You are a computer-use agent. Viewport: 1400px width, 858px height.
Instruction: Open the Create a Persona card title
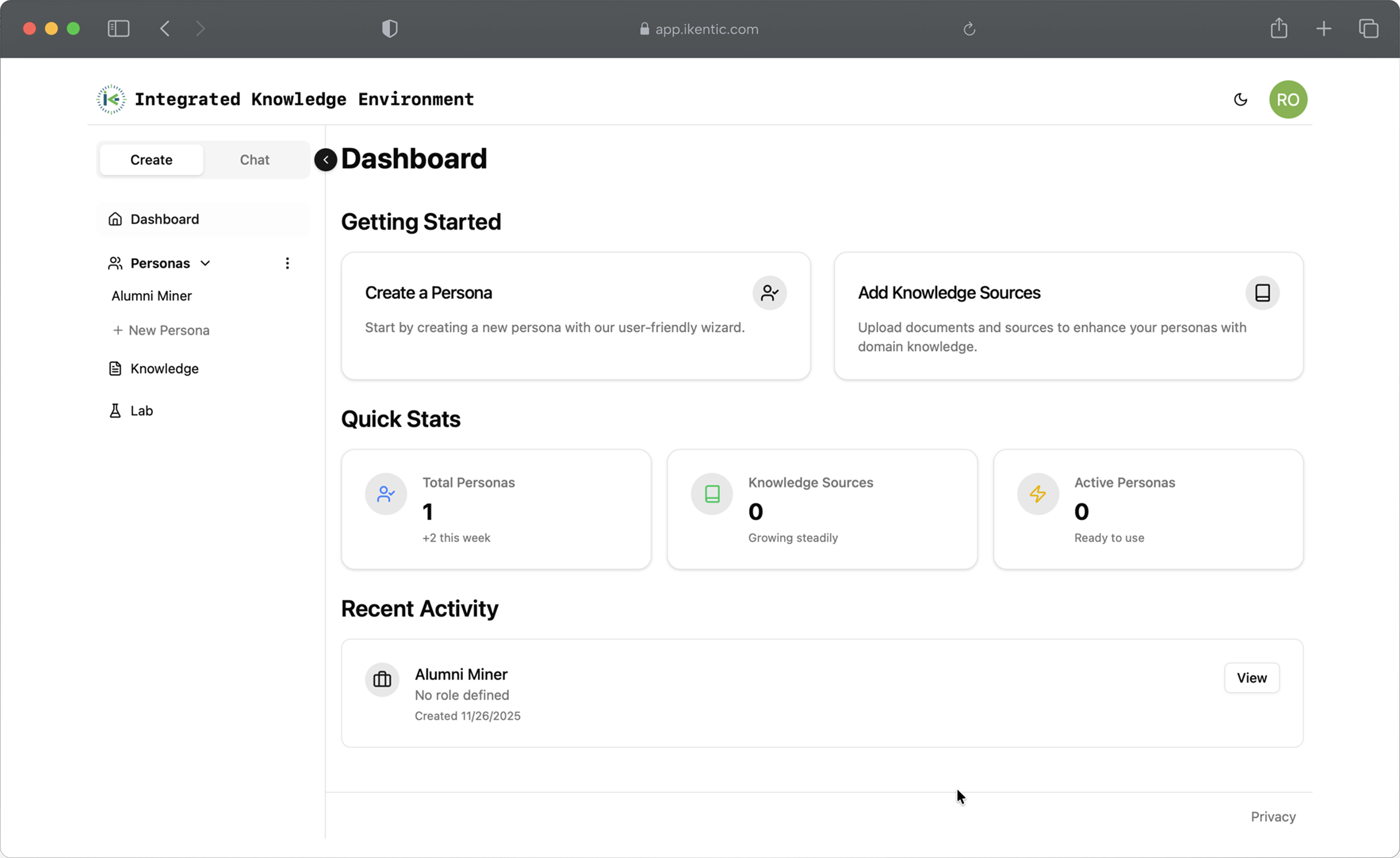tap(428, 293)
